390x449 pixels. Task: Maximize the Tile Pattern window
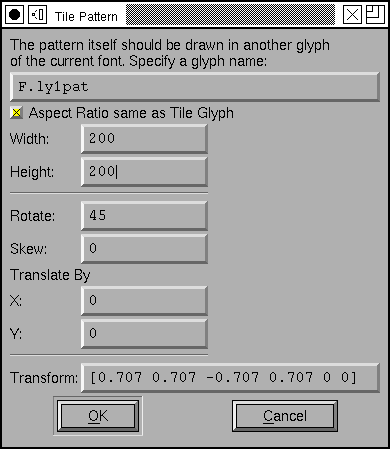click(x=375, y=15)
